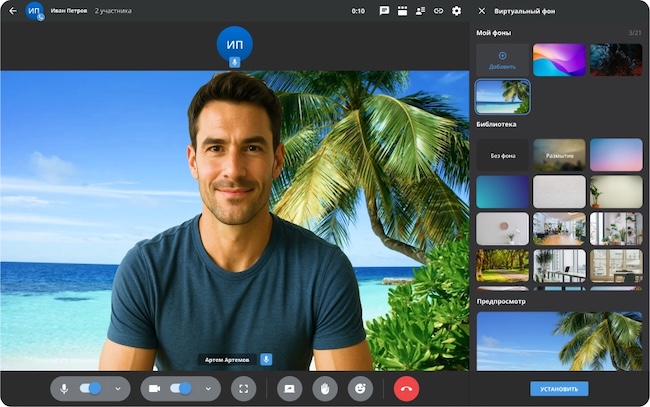Click the participants list icon
Screen dimensions: 650x407
(x=420, y=11)
